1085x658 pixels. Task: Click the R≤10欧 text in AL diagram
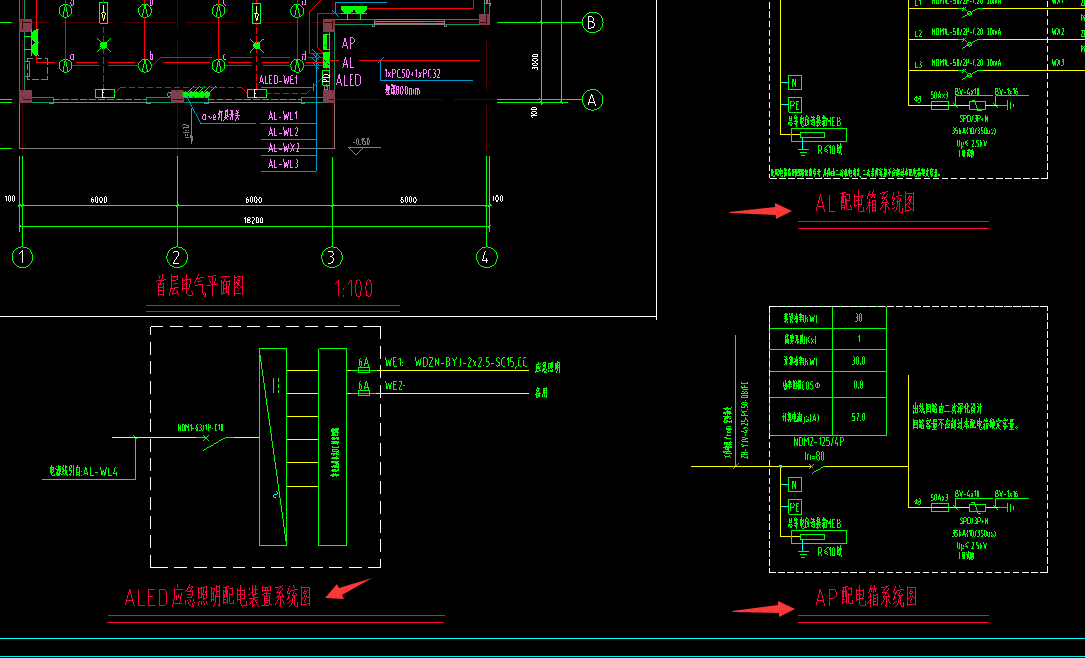tap(830, 149)
